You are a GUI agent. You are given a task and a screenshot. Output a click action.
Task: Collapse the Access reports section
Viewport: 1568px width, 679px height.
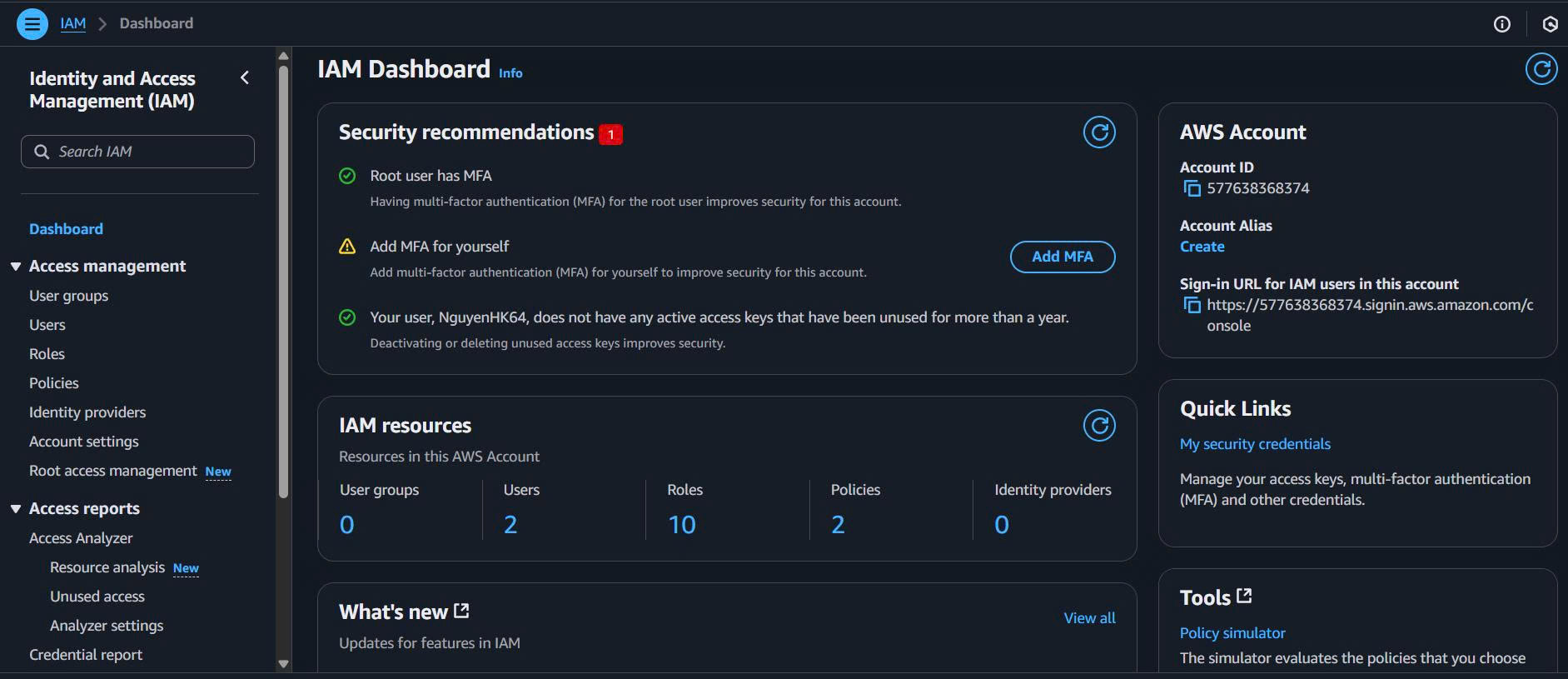pyautogui.click(x=16, y=509)
